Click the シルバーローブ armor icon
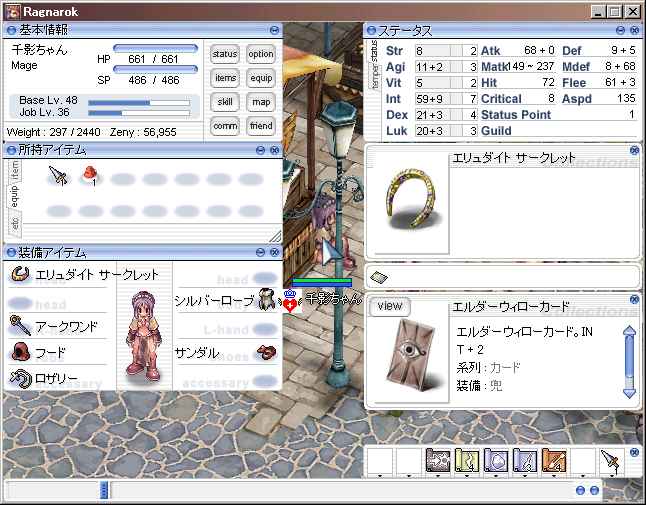 [267, 299]
